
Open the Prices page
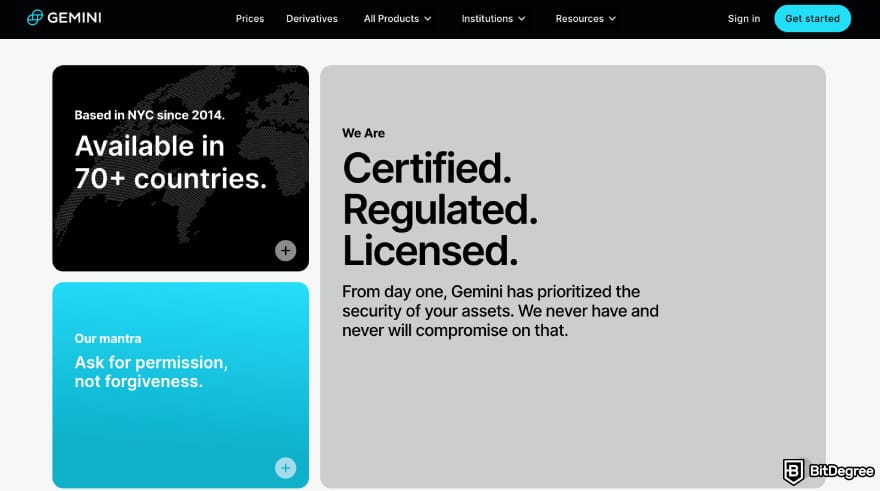click(x=250, y=19)
